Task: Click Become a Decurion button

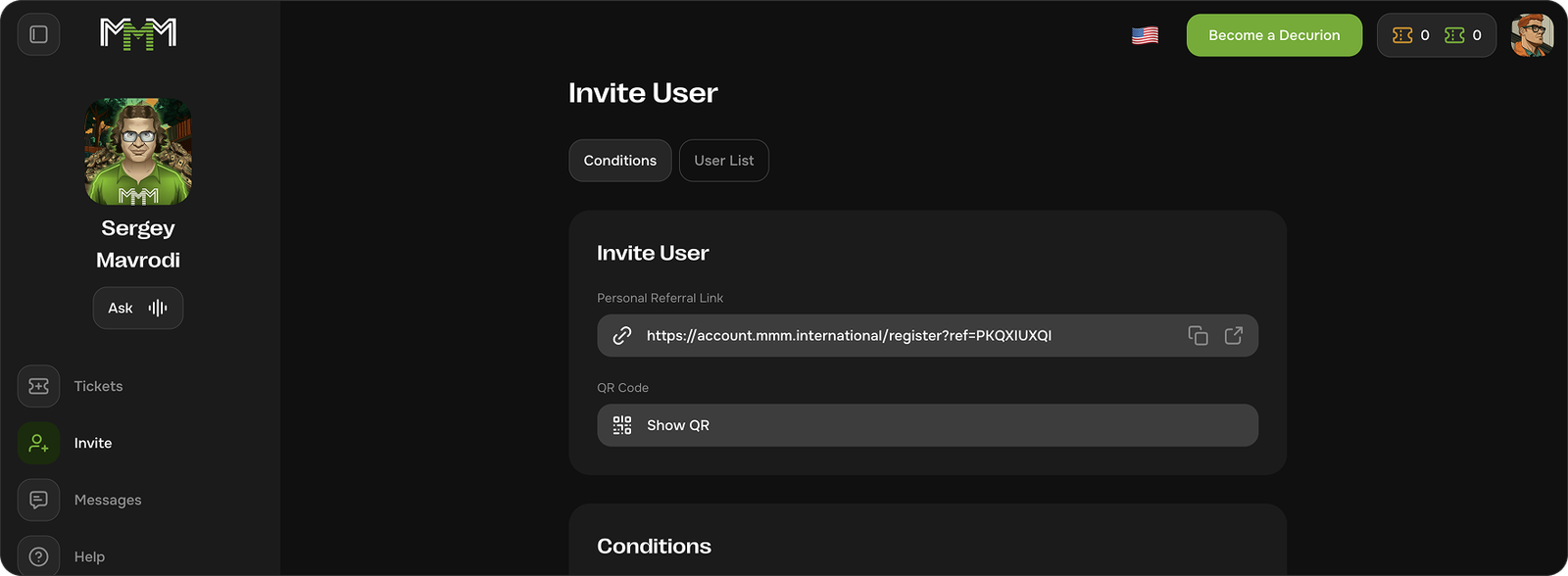Action: pos(1274,35)
